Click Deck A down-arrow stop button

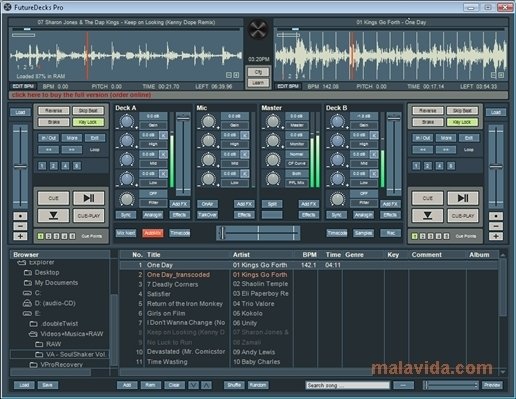[53, 216]
